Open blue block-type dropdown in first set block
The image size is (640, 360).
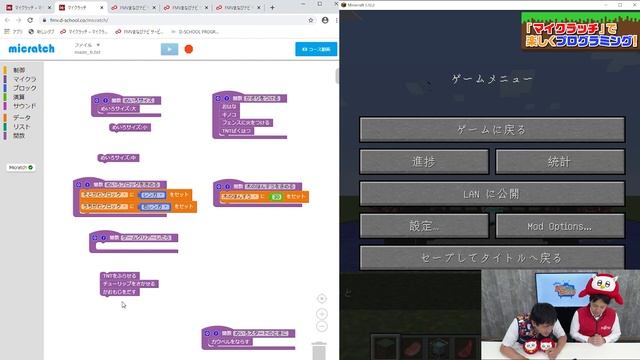153,195
